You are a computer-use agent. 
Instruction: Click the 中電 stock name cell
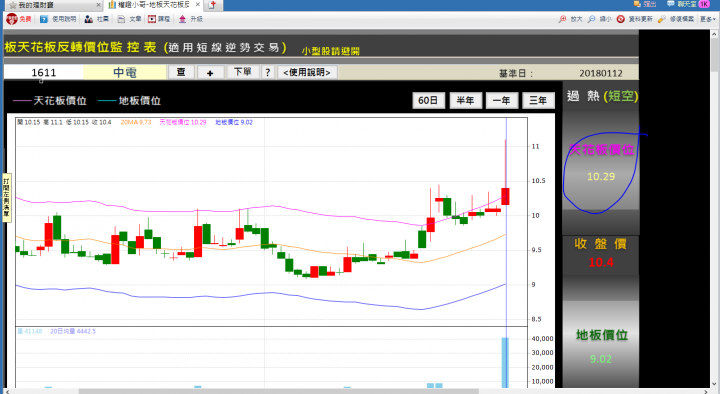(x=125, y=73)
